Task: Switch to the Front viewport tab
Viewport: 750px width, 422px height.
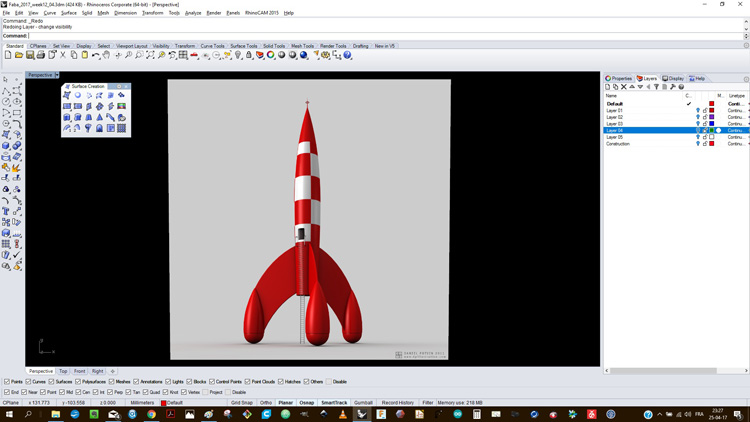Action: 79,371
